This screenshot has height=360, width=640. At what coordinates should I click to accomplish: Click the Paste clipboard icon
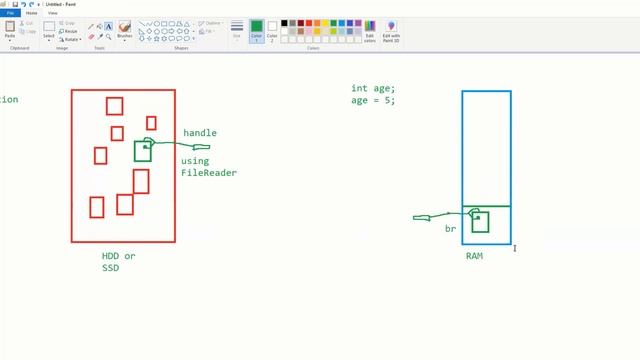click(10, 27)
